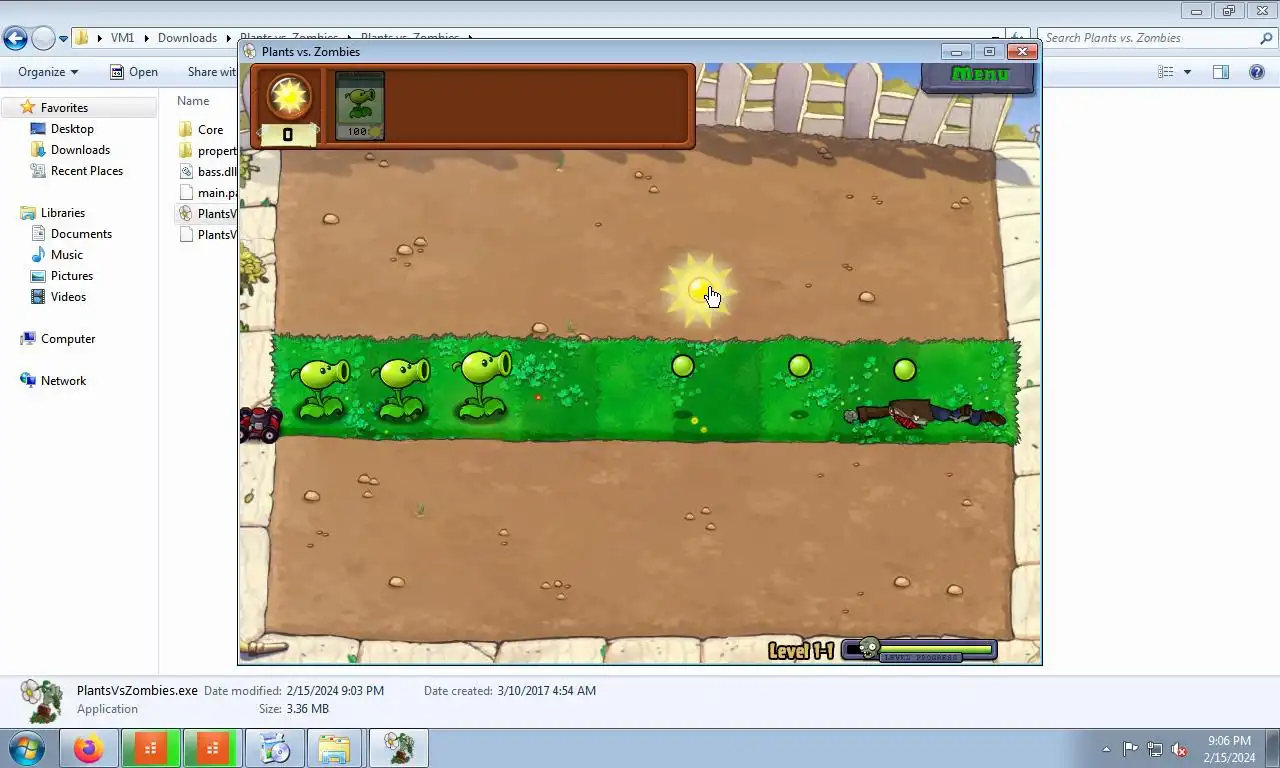
Task: Open Favorites in the Explorer sidebar
Action: coord(64,108)
